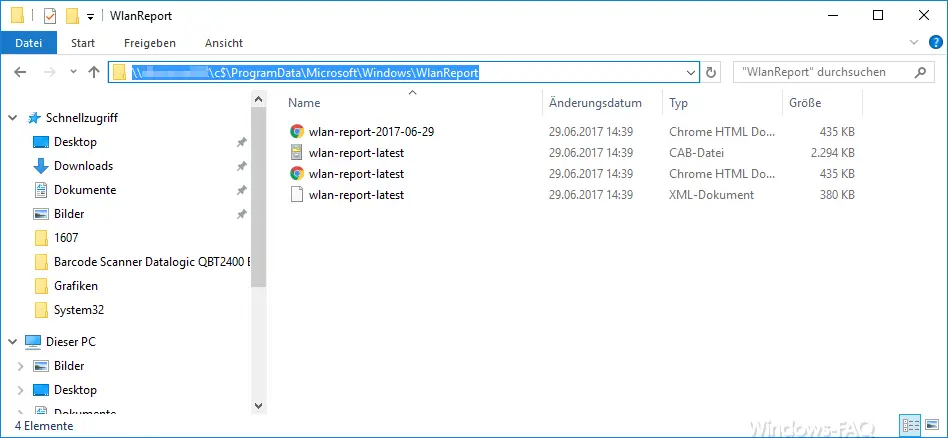Viewport: 948px width, 438px height.
Task: Minimize the WlanReport window
Action: 832,16
